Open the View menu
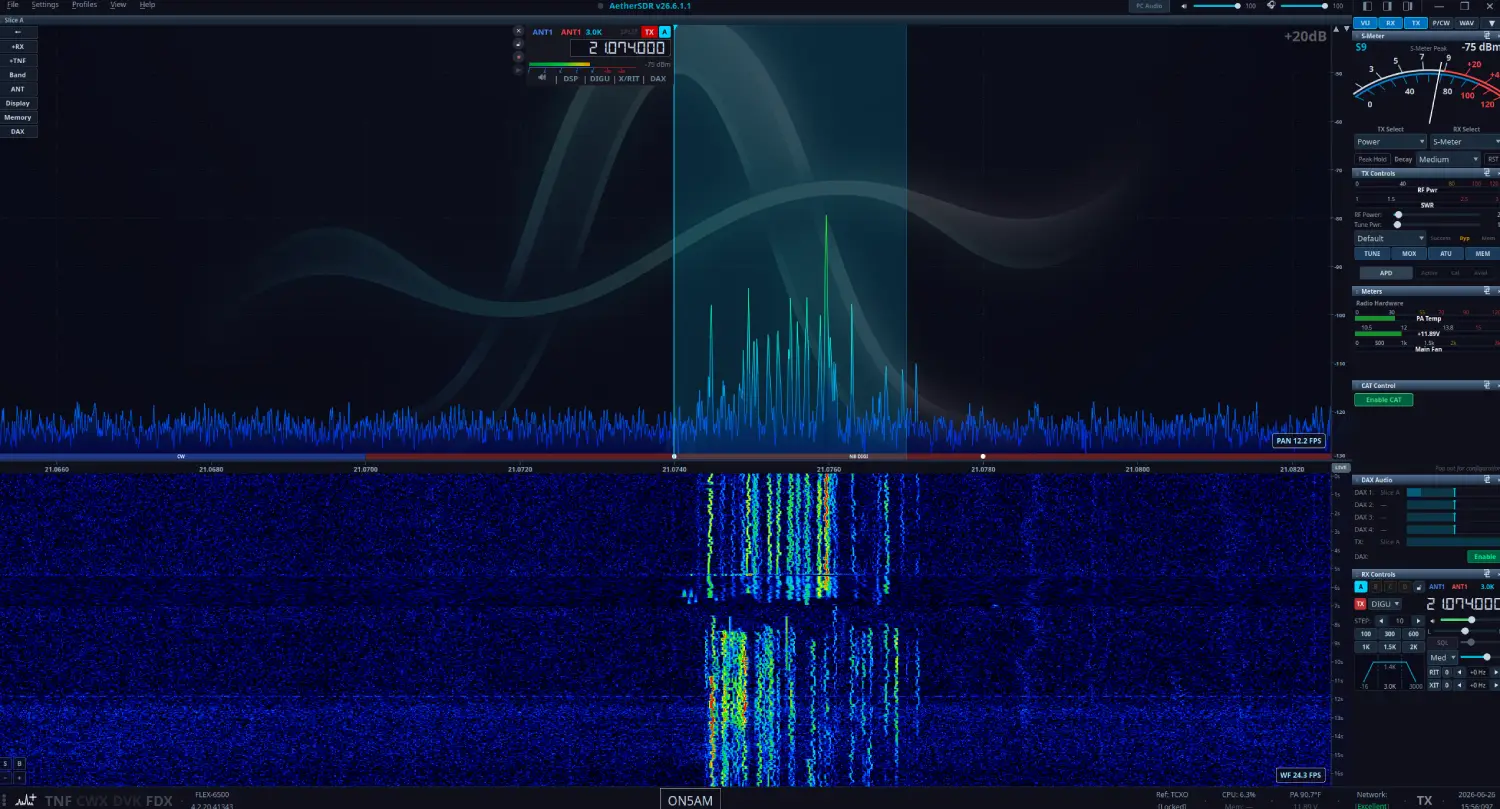Image resolution: width=1500 pixels, height=809 pixels. click(118, 5)
